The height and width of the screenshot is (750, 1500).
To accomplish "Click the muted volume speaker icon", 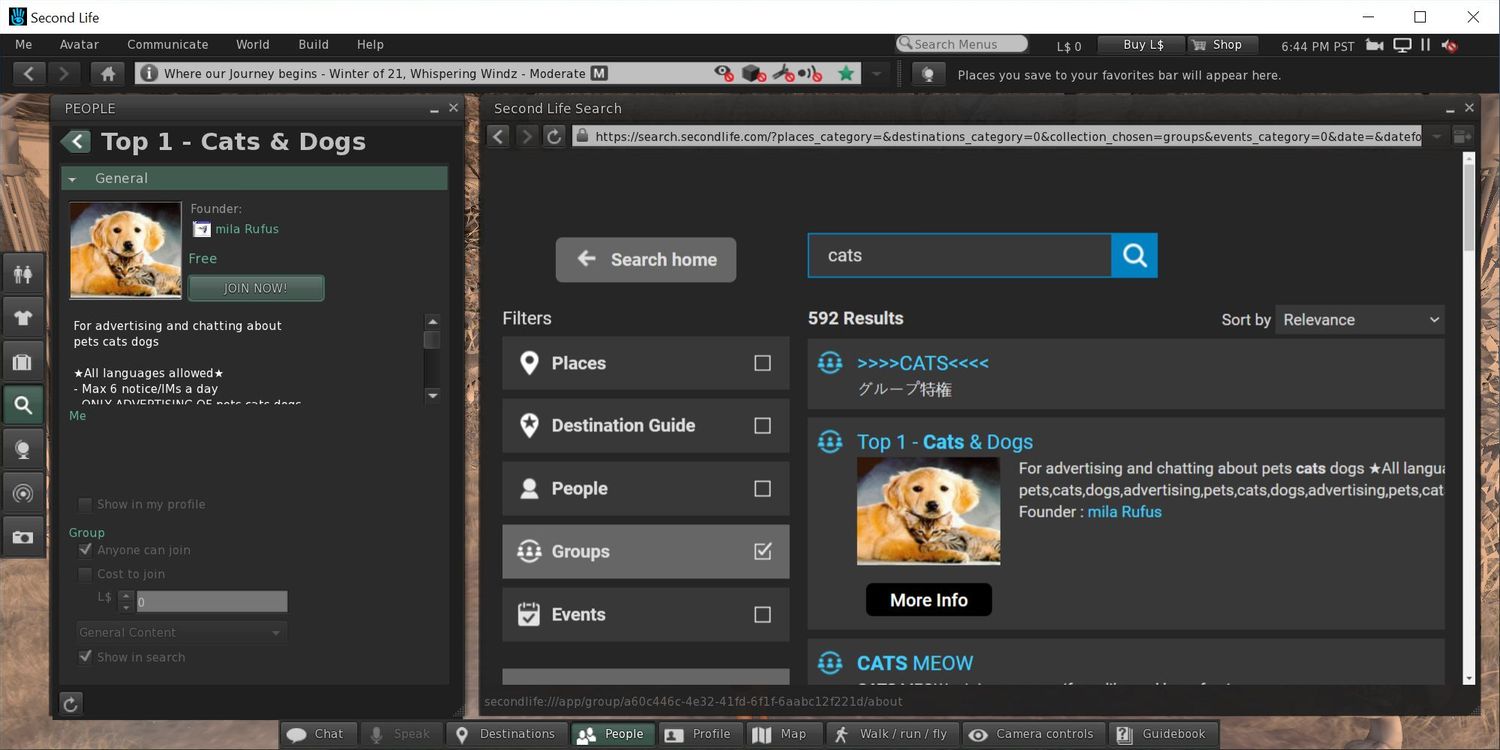I will (1449, 45).
